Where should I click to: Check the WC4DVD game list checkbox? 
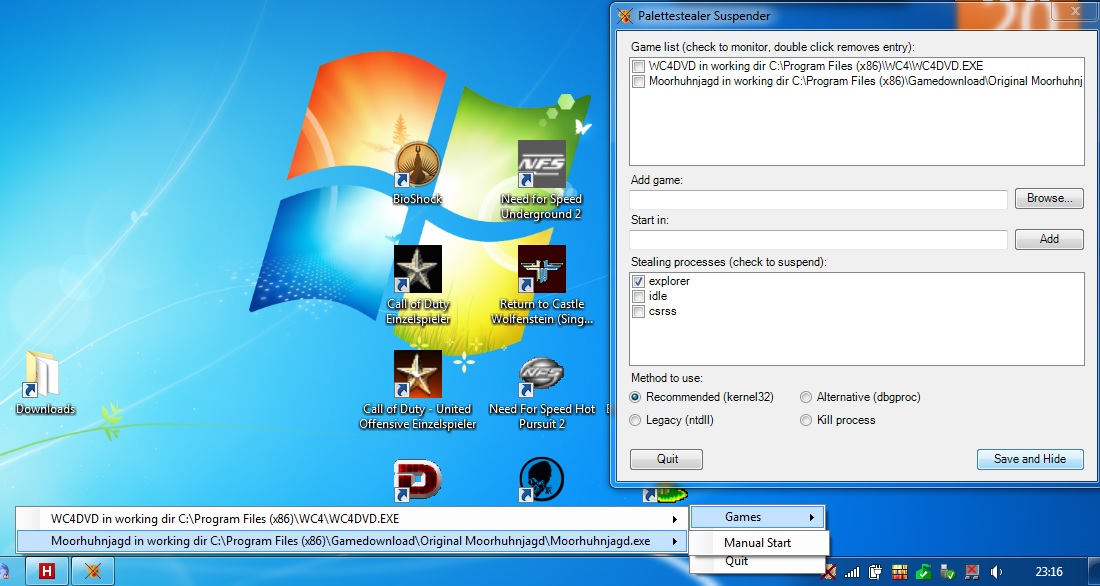point(638,67)
